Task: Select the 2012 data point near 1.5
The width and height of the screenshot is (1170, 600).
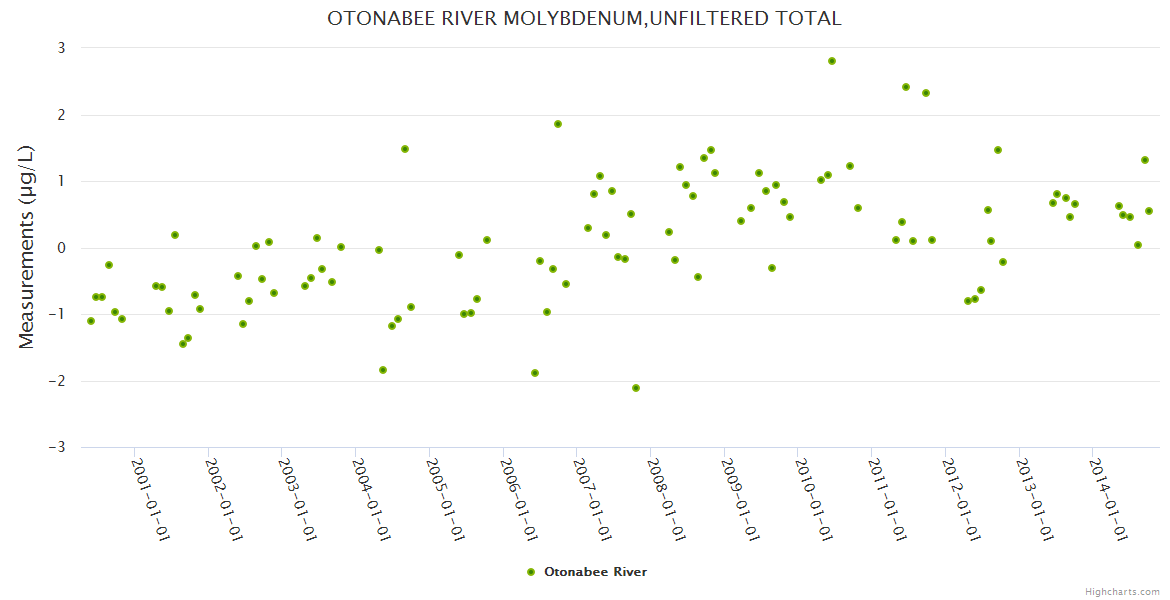Action: (x=998, y=150)
